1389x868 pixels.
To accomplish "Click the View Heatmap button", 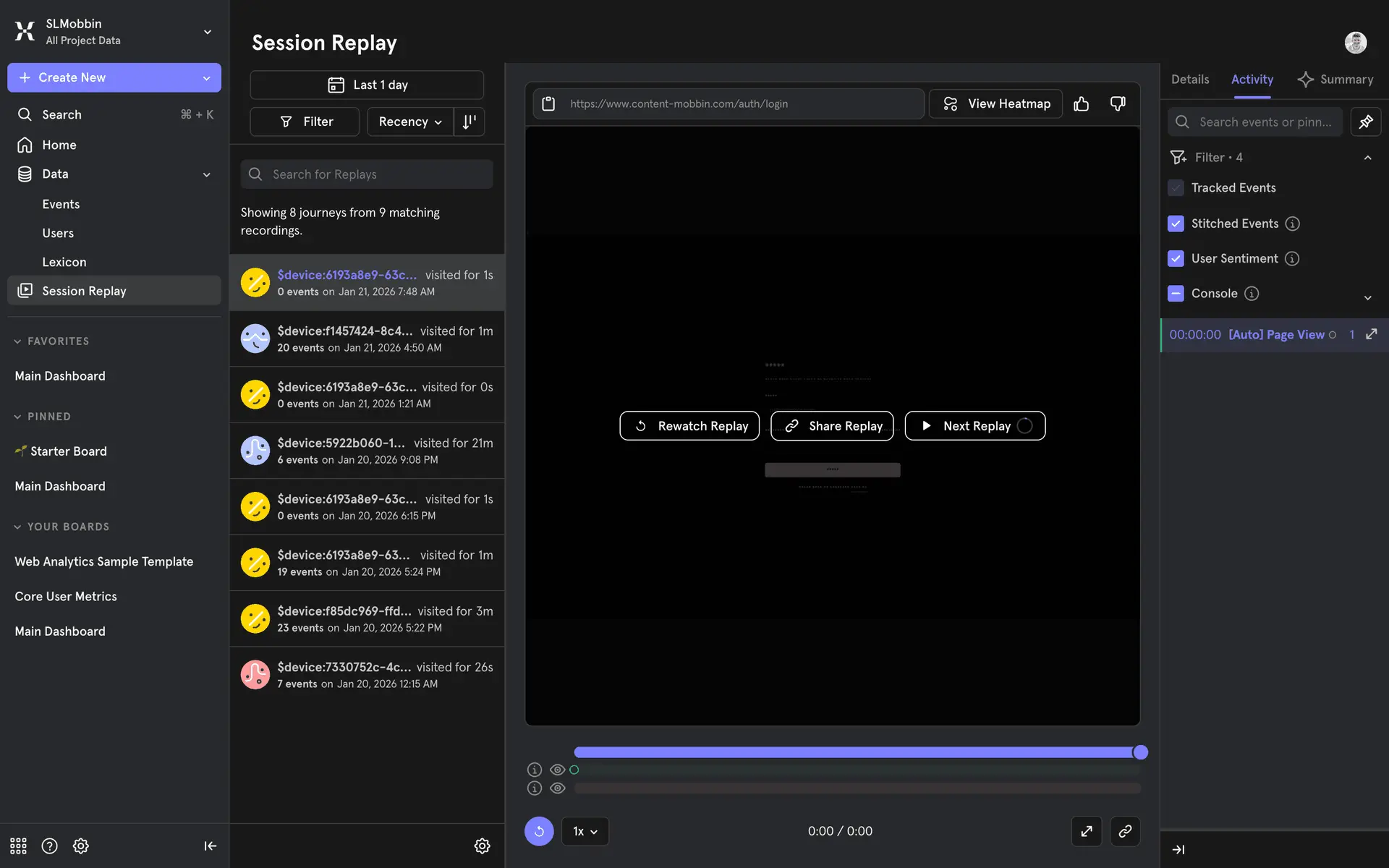I will tap(995, 104).
